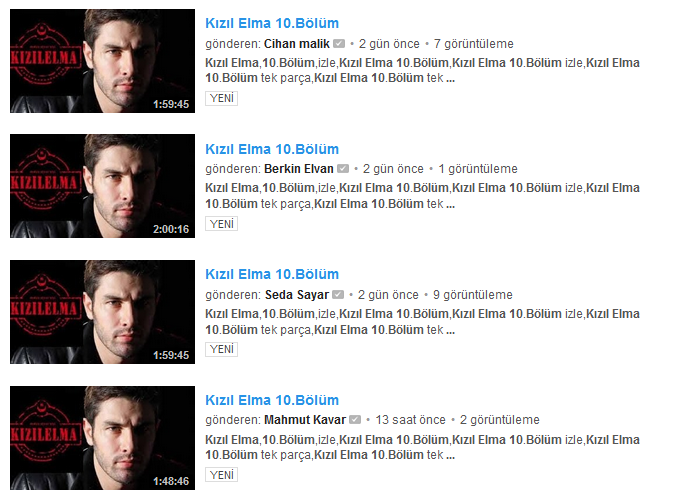Screen dimensions: 673x498
Task: Open Kızıl Elma 10.Bölüm title by Mahmut Kavar
Action: coord(272,400)
